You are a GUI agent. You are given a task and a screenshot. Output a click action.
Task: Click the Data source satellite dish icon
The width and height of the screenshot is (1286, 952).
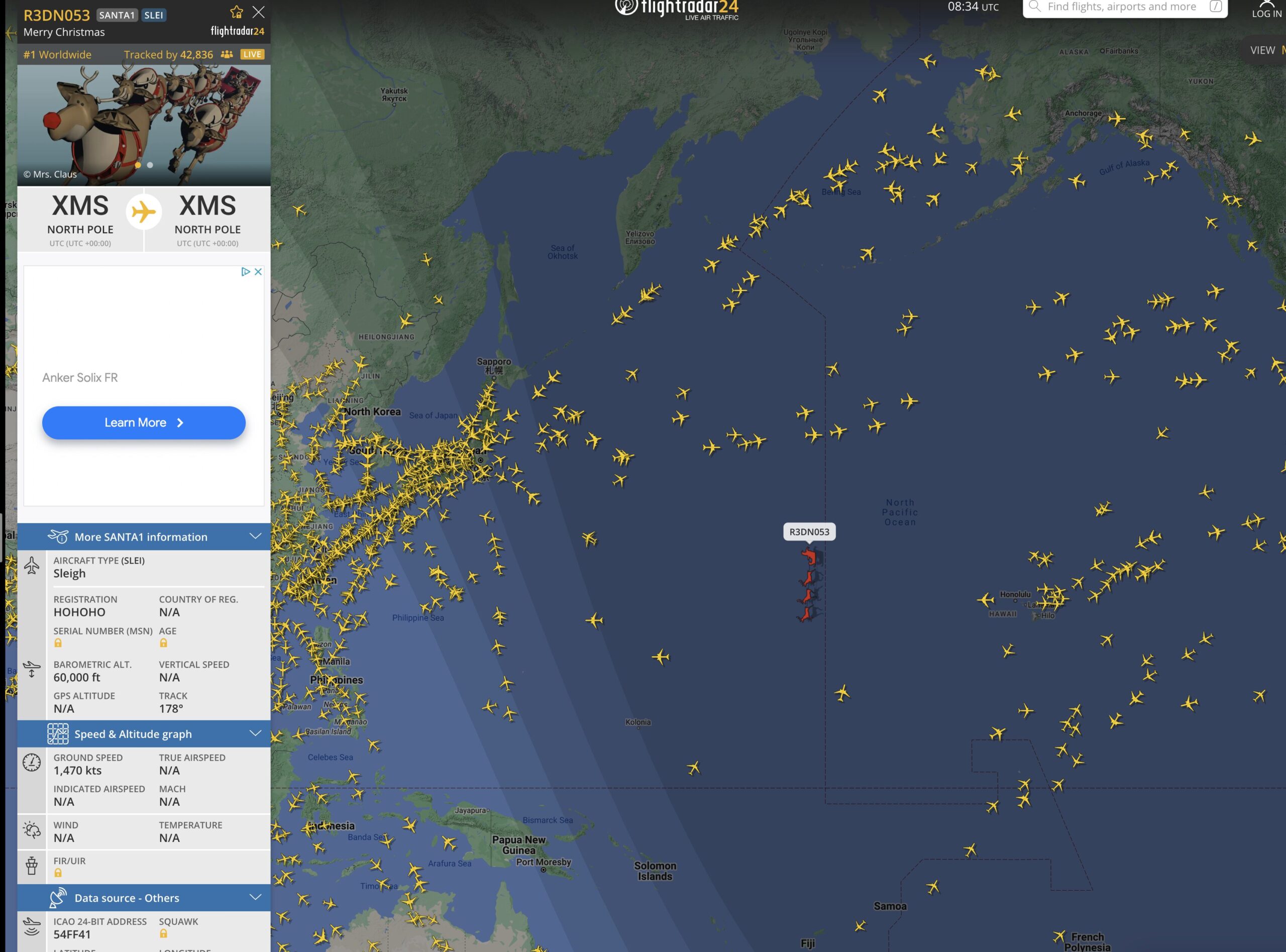58,898
